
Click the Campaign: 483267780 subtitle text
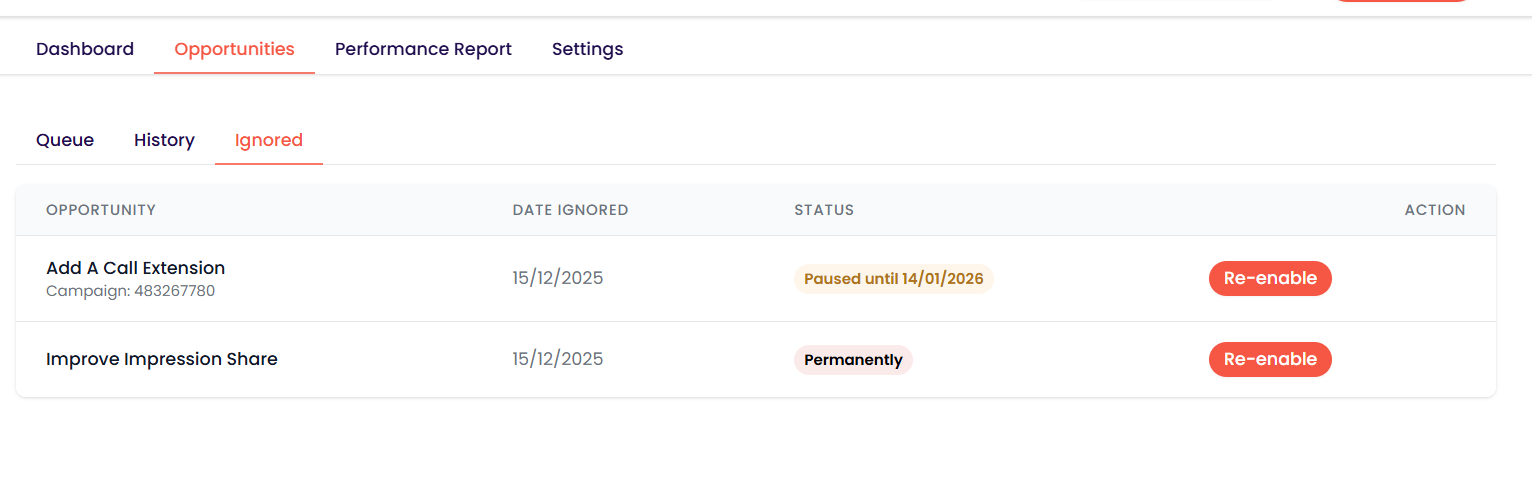(131, 291)
